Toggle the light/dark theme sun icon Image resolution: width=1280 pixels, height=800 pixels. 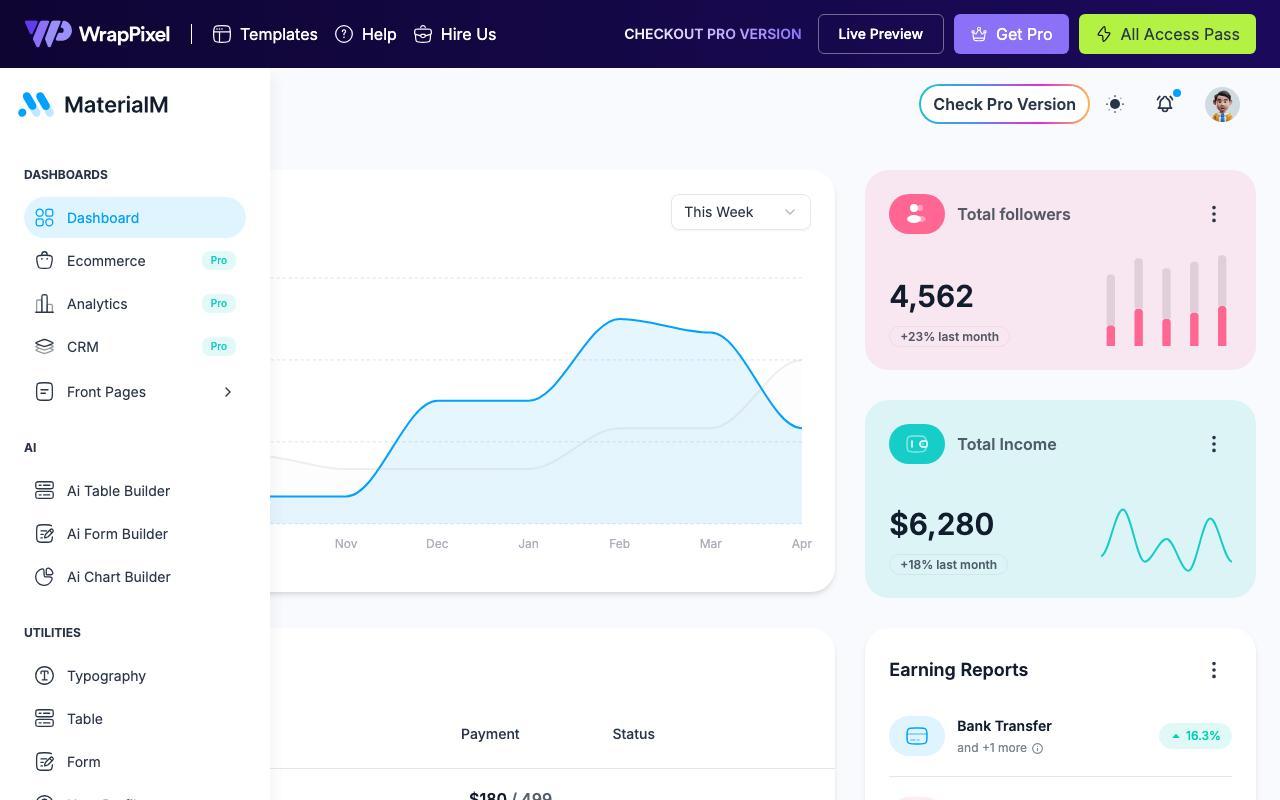(x=1115, y=104)
